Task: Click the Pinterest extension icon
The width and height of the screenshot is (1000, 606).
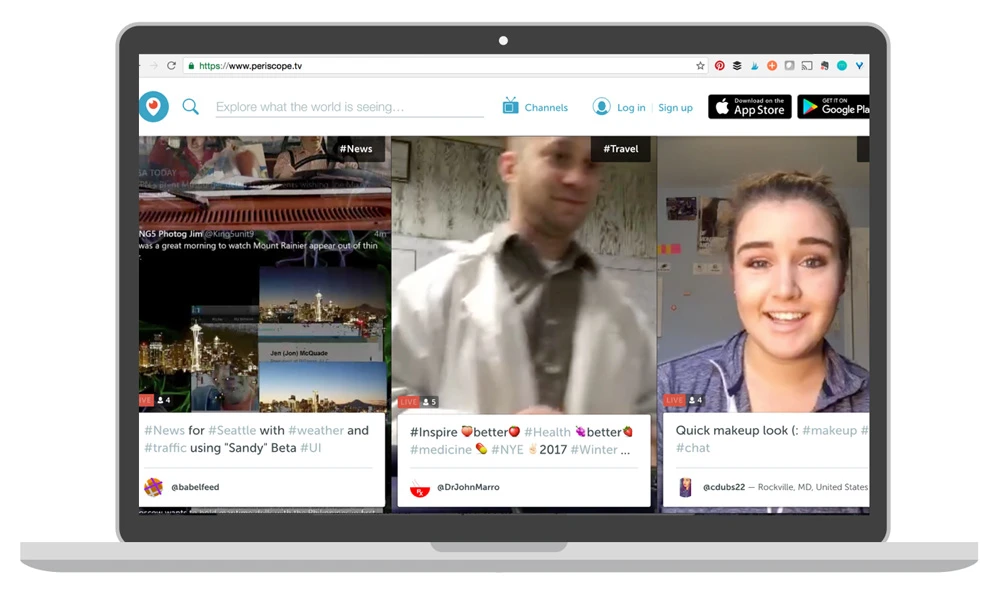Action: coord(719,66)
